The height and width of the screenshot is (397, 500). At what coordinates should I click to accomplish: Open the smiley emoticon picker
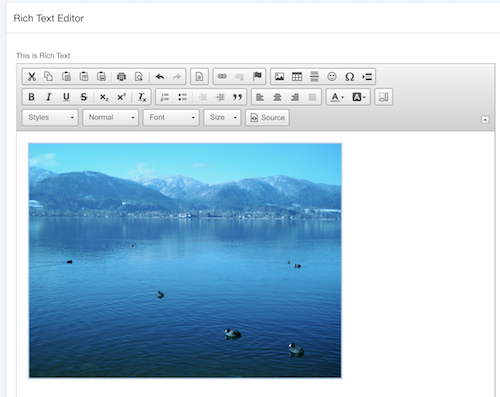pos(332,77)
